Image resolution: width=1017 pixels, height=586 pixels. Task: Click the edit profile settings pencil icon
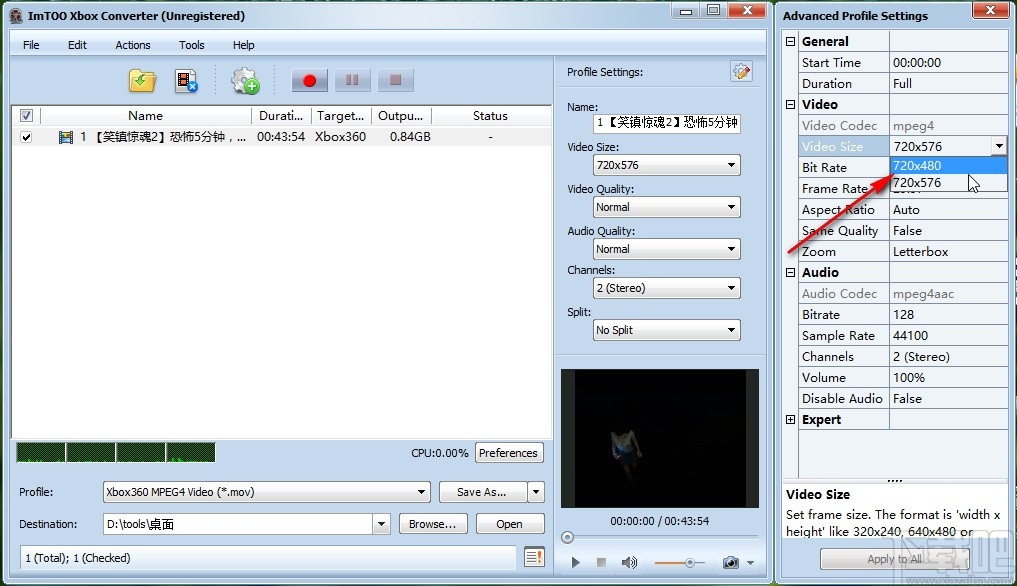741,71
